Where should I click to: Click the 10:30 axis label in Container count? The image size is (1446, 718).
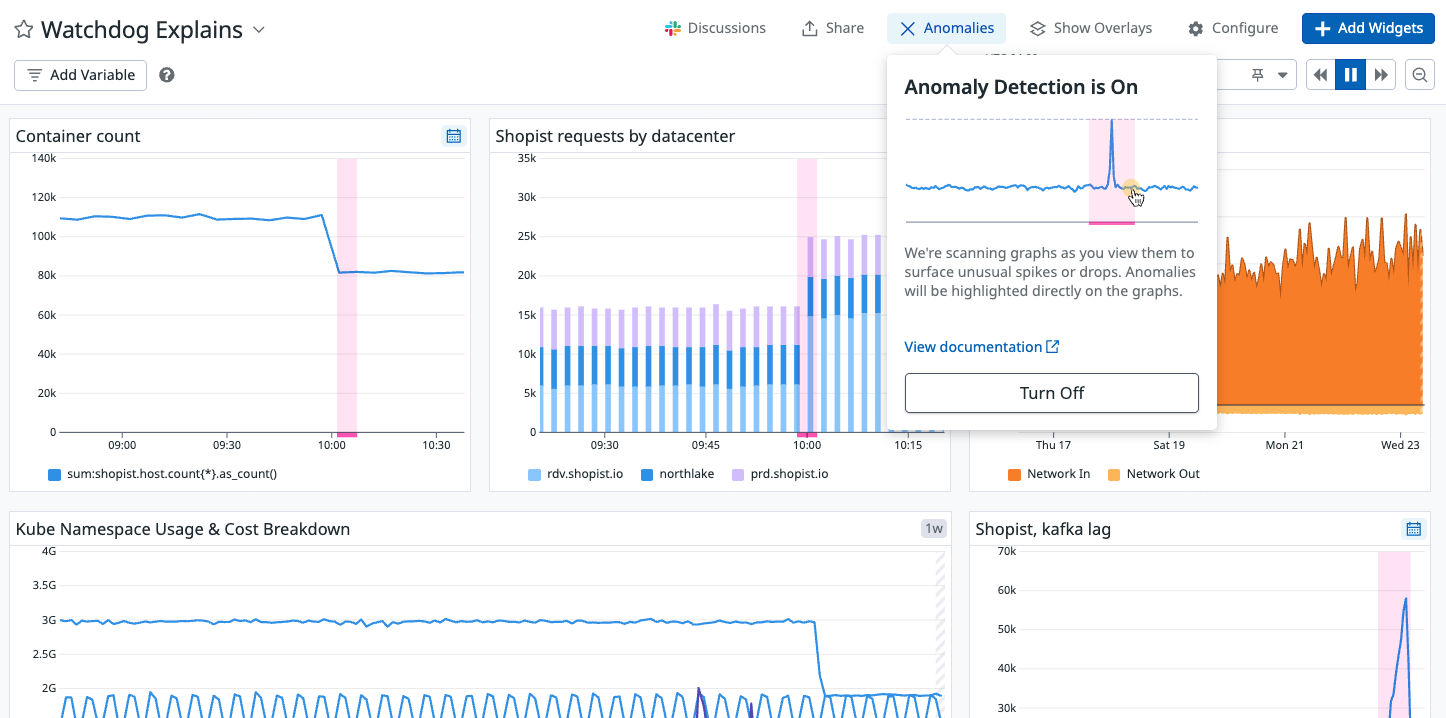coord(436,446)
